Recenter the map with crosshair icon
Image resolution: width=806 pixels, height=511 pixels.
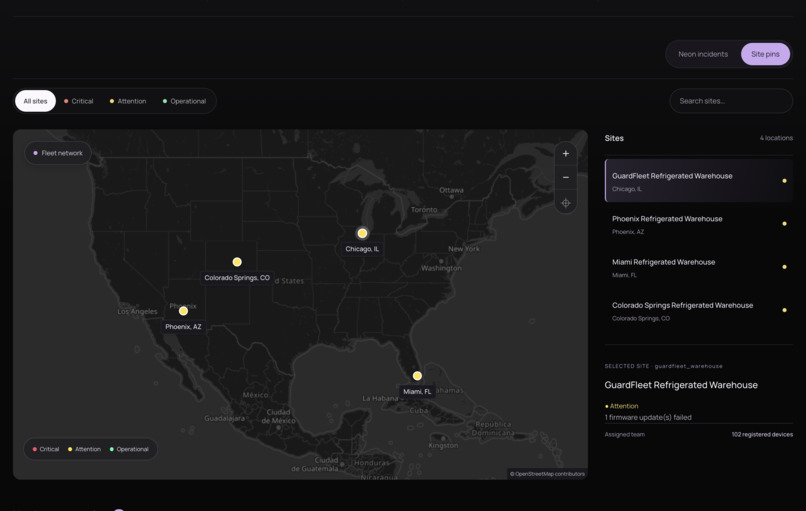[565, 203]
